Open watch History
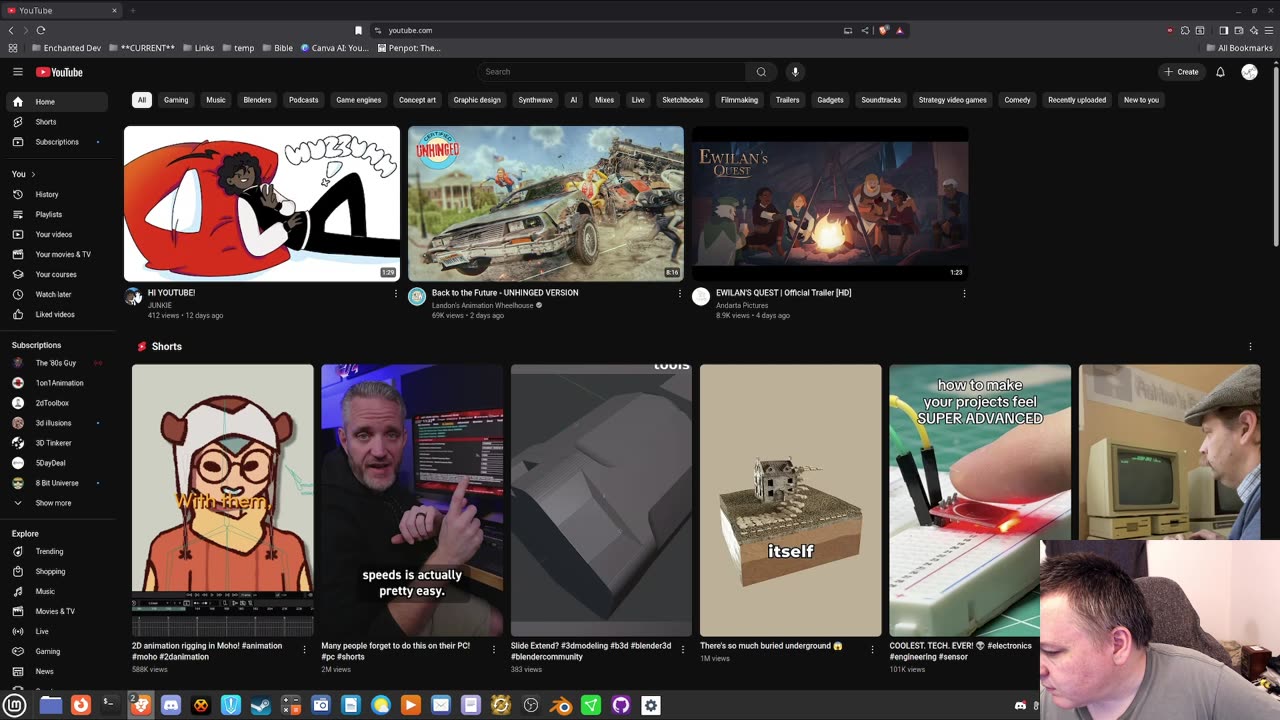 [x=55, y=194]
